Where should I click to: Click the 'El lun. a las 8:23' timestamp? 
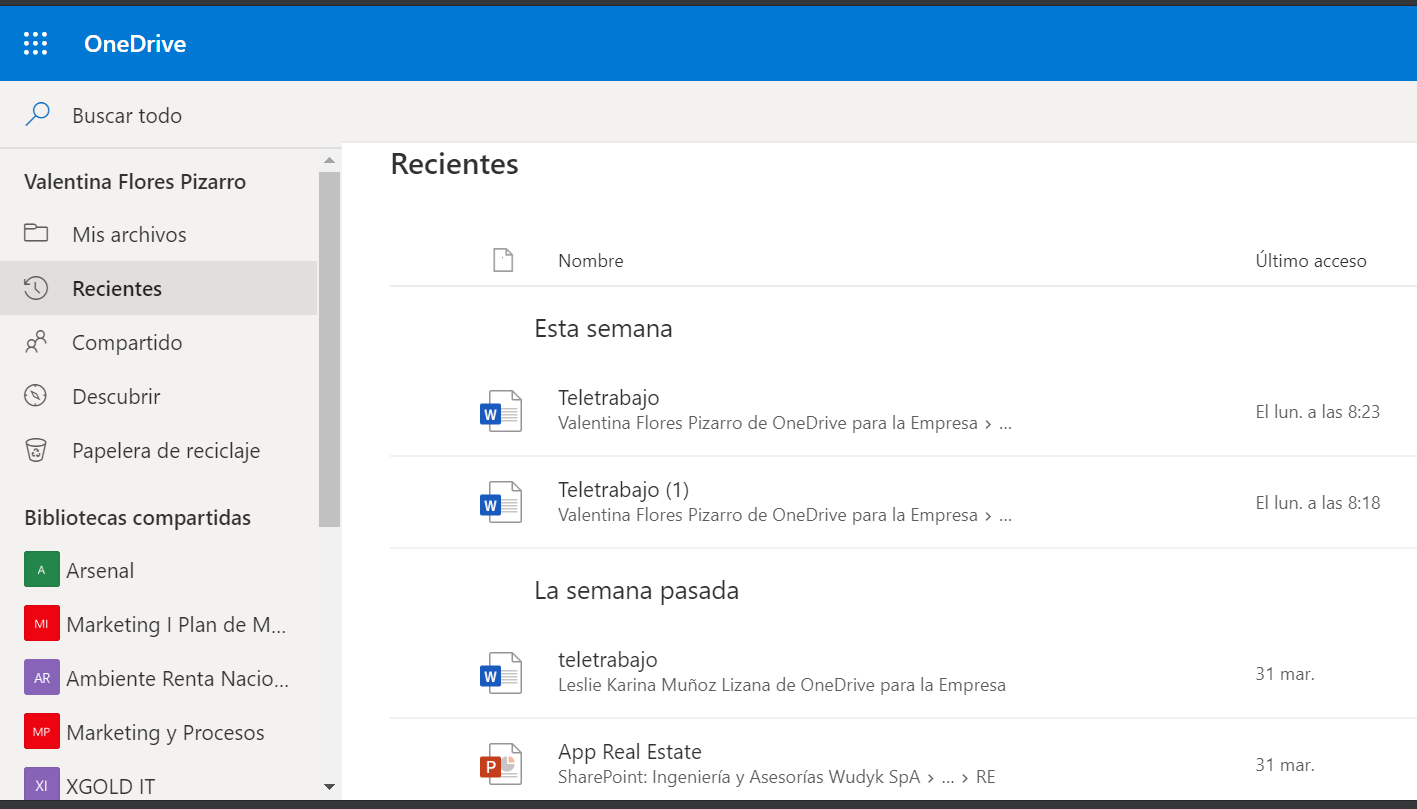tap(1318, 412)
